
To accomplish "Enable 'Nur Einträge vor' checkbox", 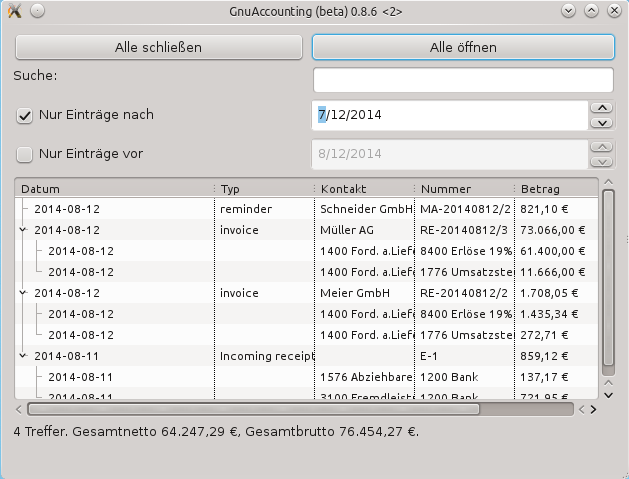I will pyautogui.click(x=24, y=154).
